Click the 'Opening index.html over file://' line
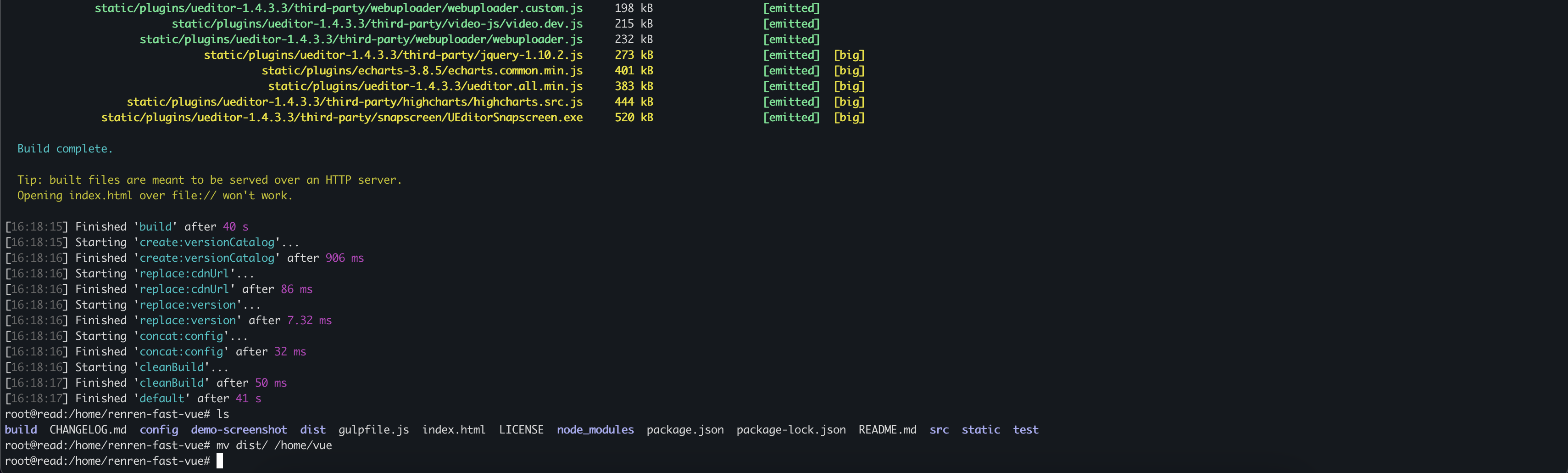 coord(155,196)
